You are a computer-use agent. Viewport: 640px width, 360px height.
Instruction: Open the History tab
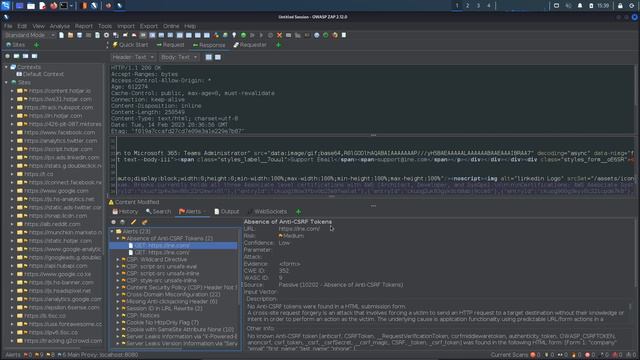125,211
